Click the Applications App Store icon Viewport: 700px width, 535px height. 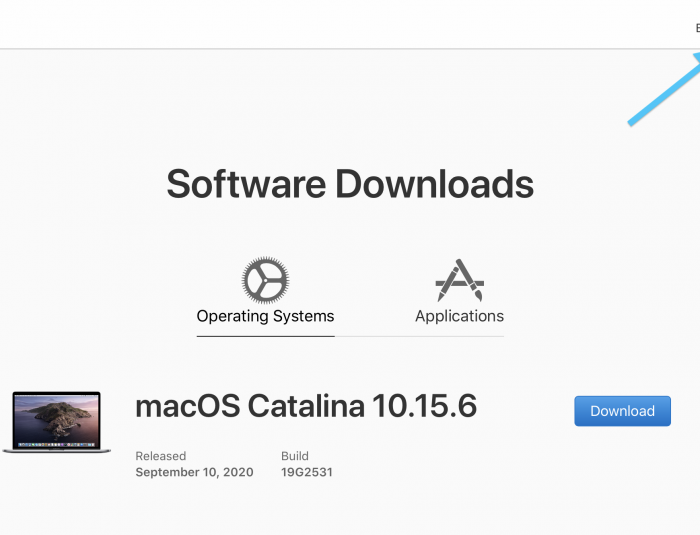(459, 280)
